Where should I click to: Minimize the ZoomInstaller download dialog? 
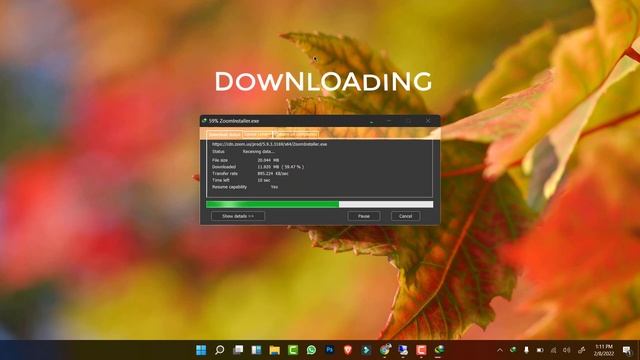coord(389,121)
